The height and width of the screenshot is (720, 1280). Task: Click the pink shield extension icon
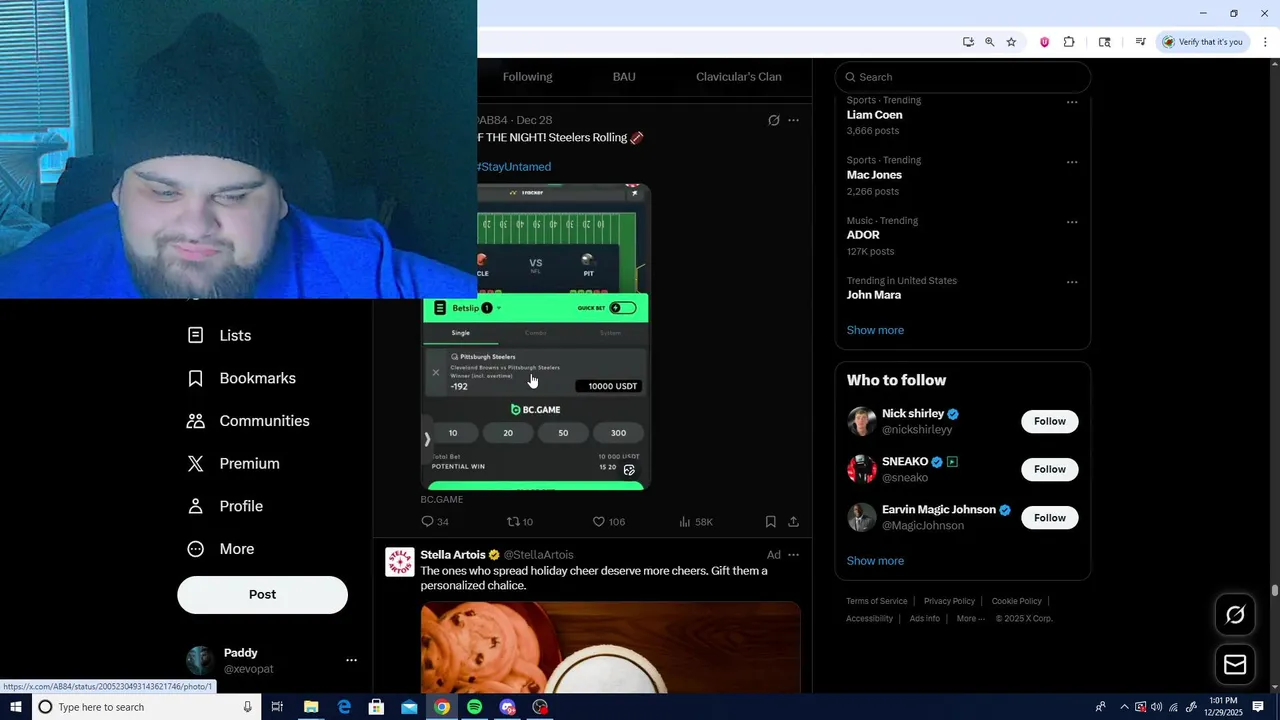pyautogui.click(x=1044, y=42)
